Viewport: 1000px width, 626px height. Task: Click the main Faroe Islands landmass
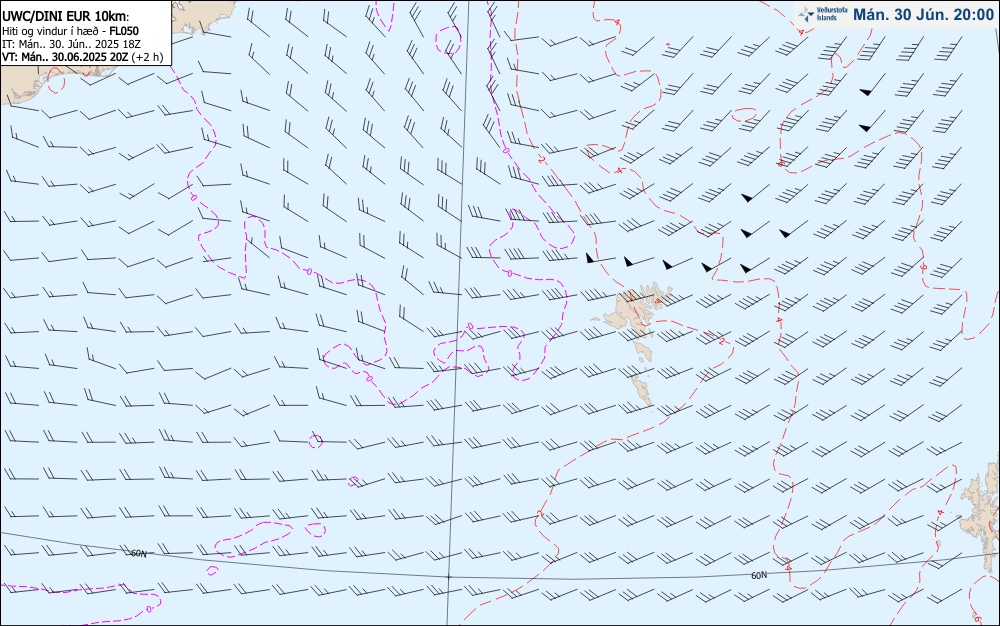(x=631, y=309)
